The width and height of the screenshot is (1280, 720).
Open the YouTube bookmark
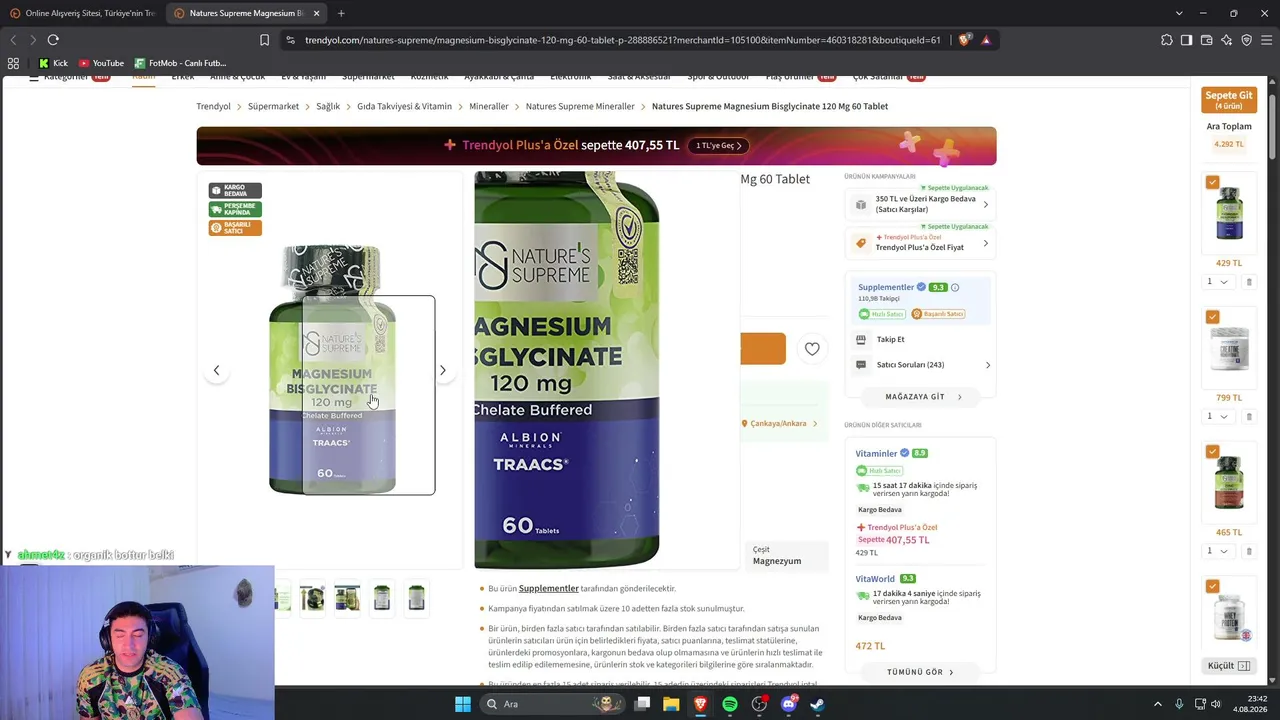point(101,63)
